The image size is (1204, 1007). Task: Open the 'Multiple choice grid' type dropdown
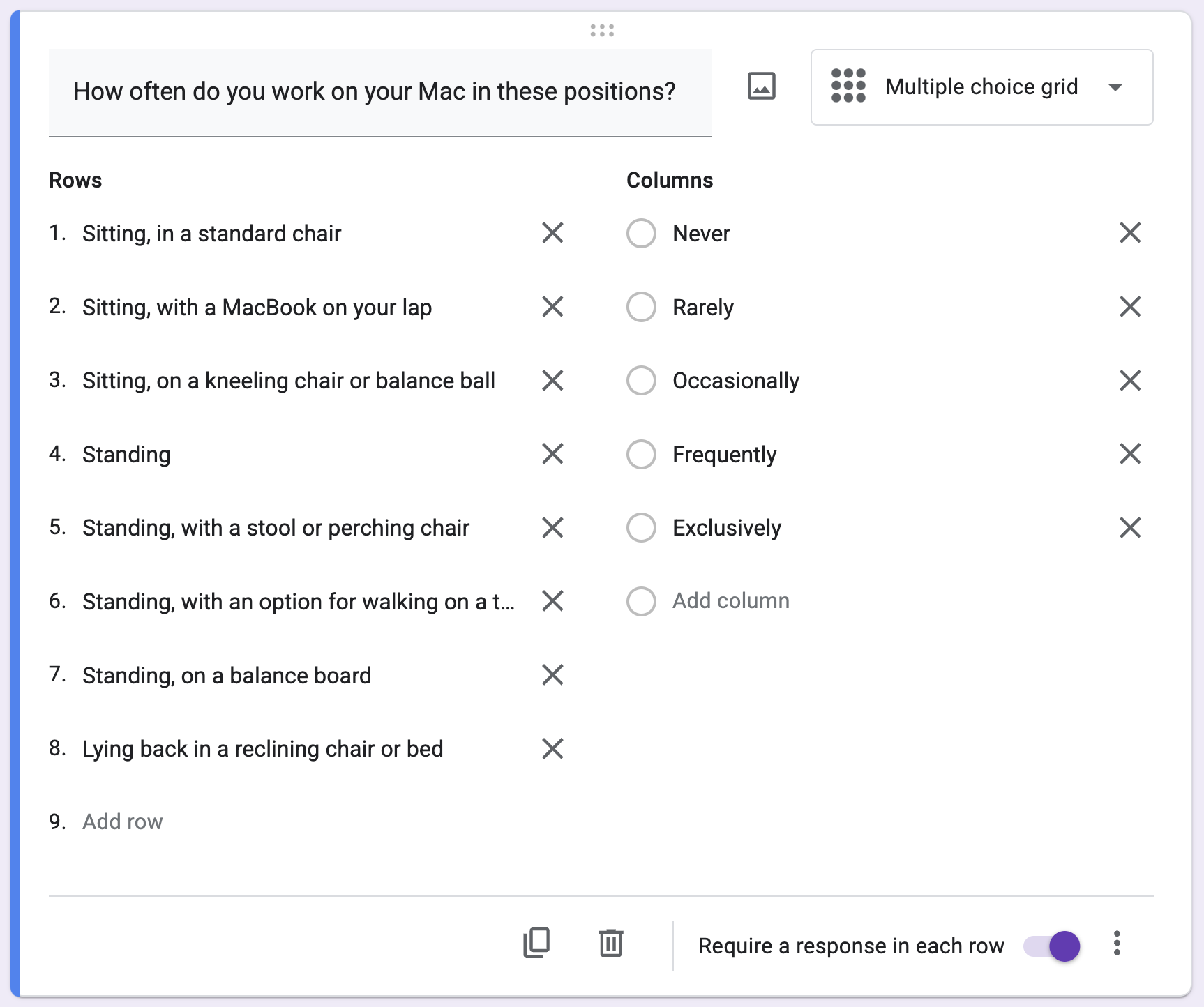coord(981,87)
